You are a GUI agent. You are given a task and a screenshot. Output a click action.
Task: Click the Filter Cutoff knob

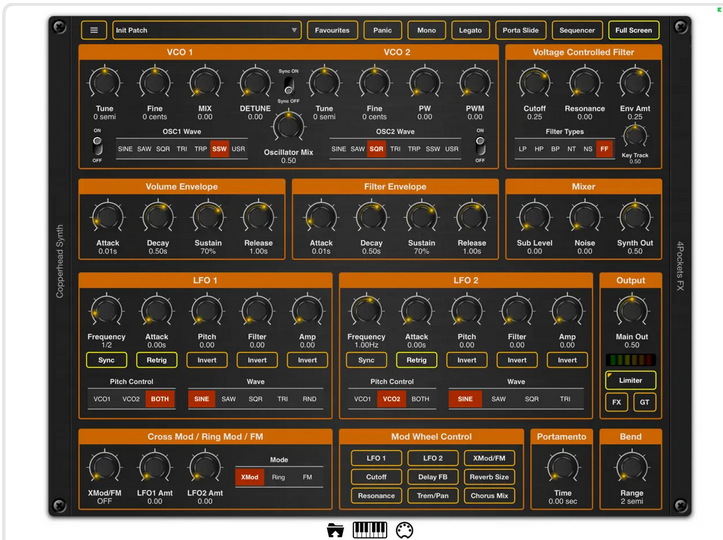point(534,83)
